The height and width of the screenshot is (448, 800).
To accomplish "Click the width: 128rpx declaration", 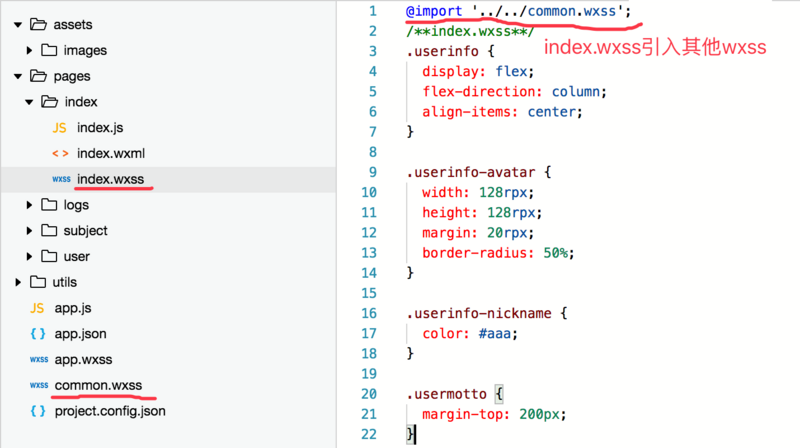I will [478, 193].
